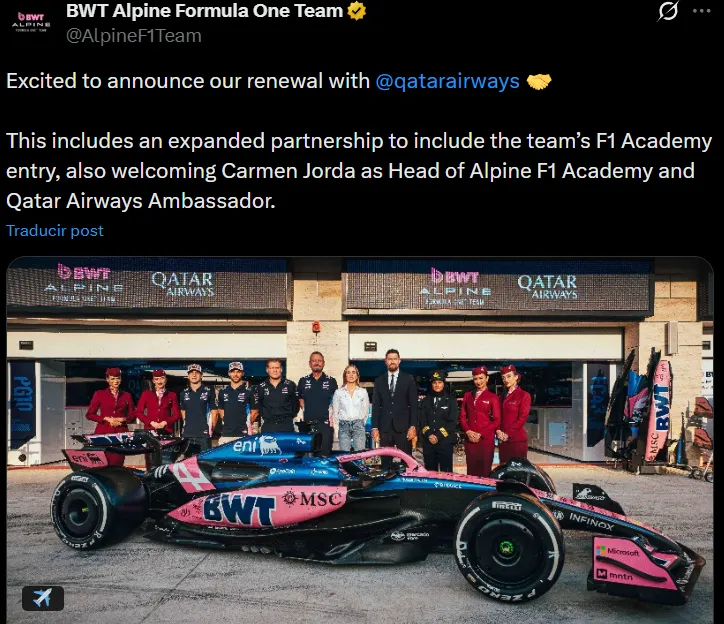Open the three-dot more options menu

pyautogui.click(x=701, y=11)
